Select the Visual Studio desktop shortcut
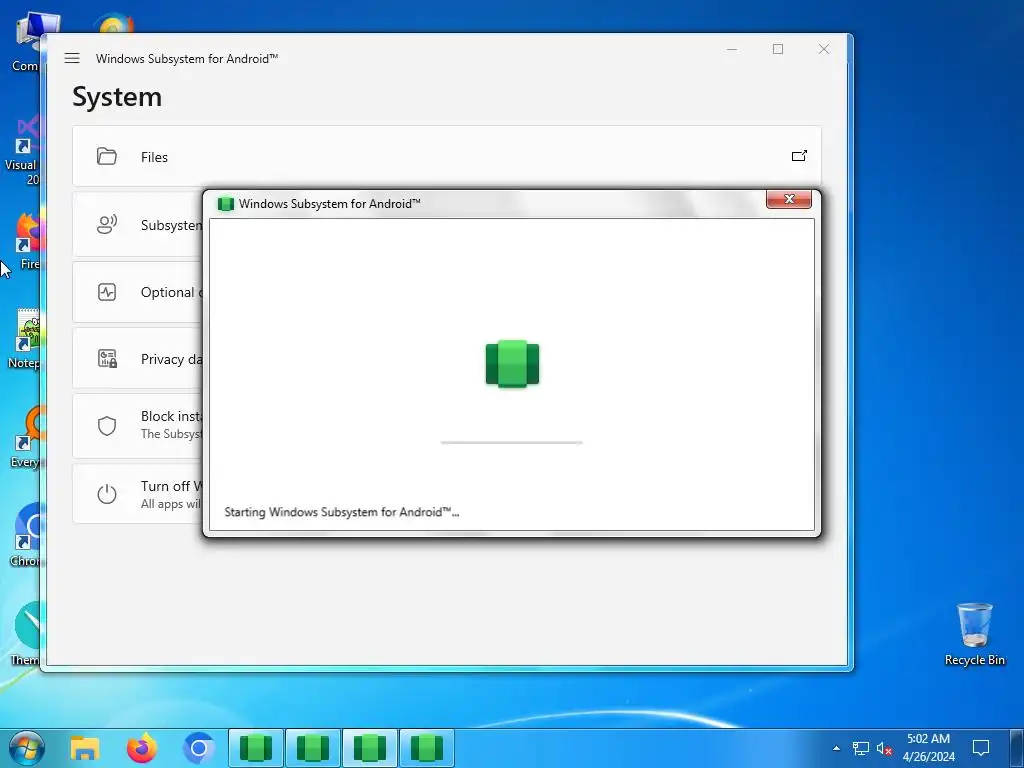Image resolution: width=1024 pixels, height=768 pixels. click(x=22, y=152)
